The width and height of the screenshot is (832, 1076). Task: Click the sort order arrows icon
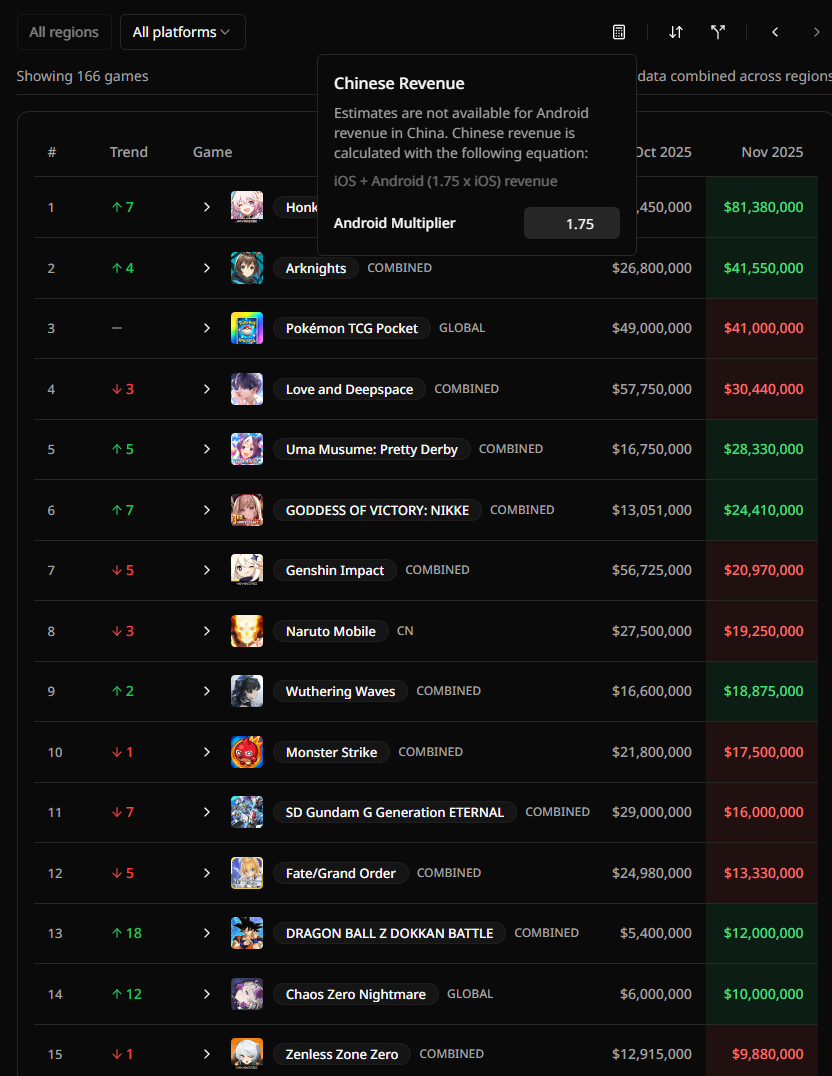675,32
